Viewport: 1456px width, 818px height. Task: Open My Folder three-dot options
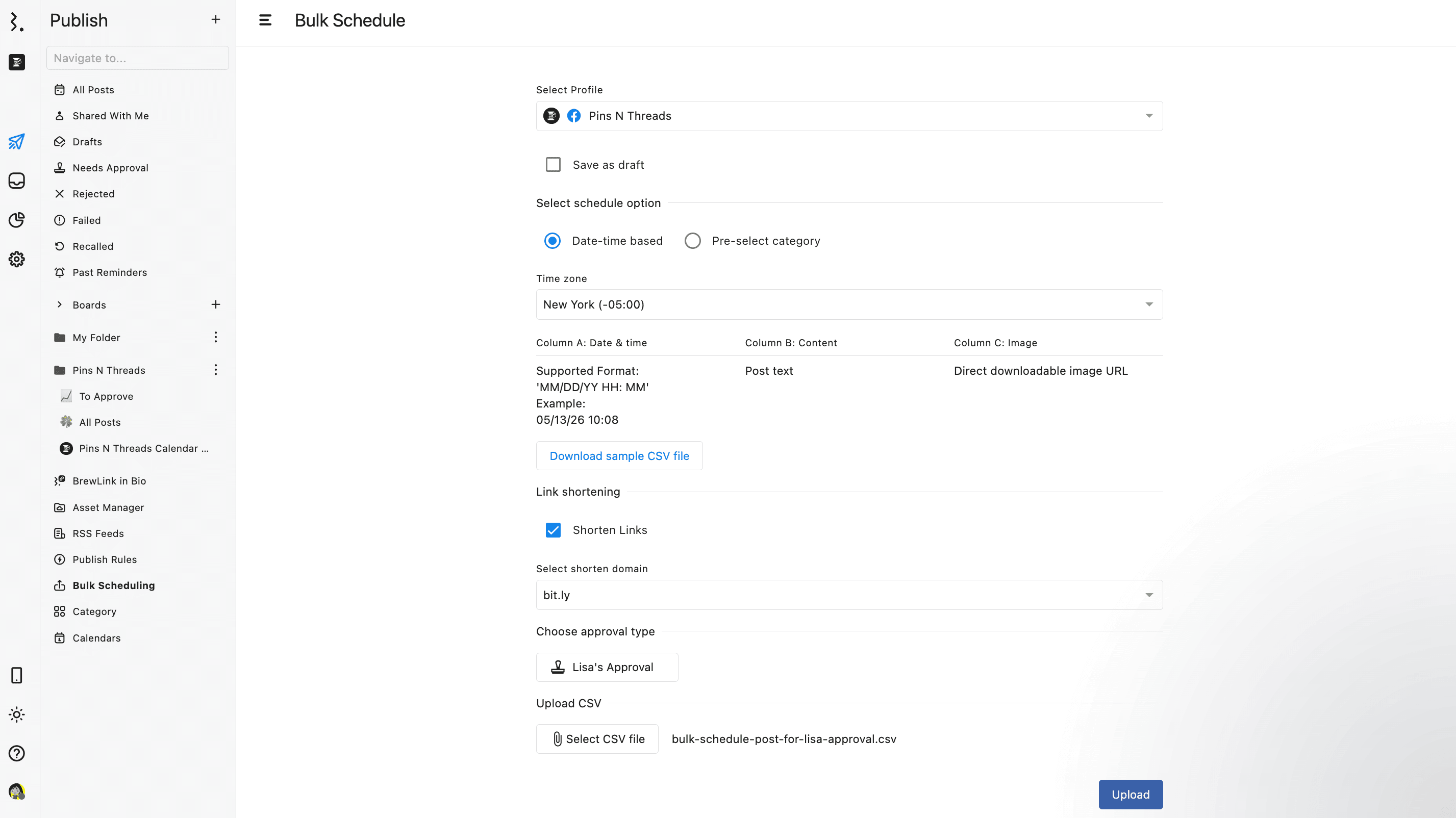(215, 337)
